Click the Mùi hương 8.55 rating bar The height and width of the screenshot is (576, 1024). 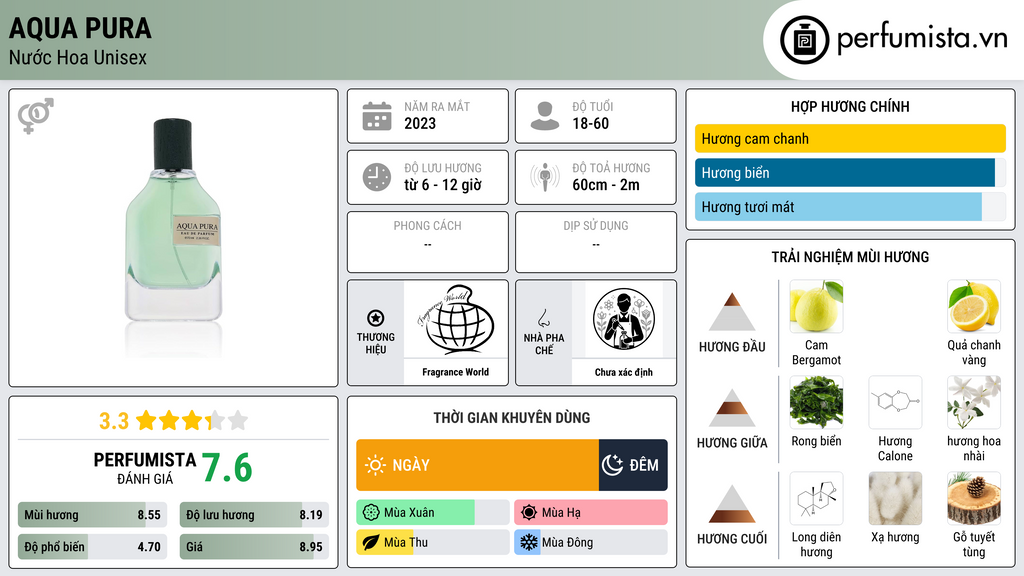coord(93,515)
